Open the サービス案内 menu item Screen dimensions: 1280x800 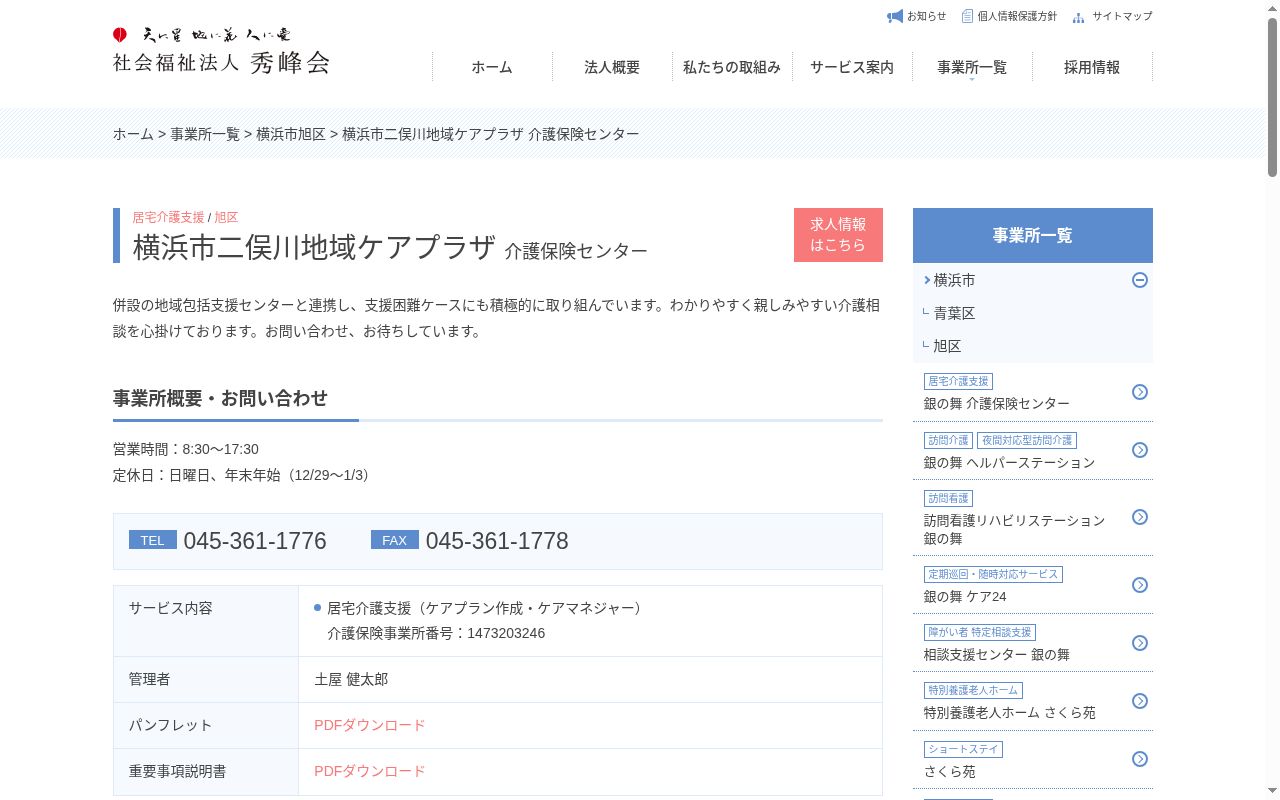(x=852, y=67)
